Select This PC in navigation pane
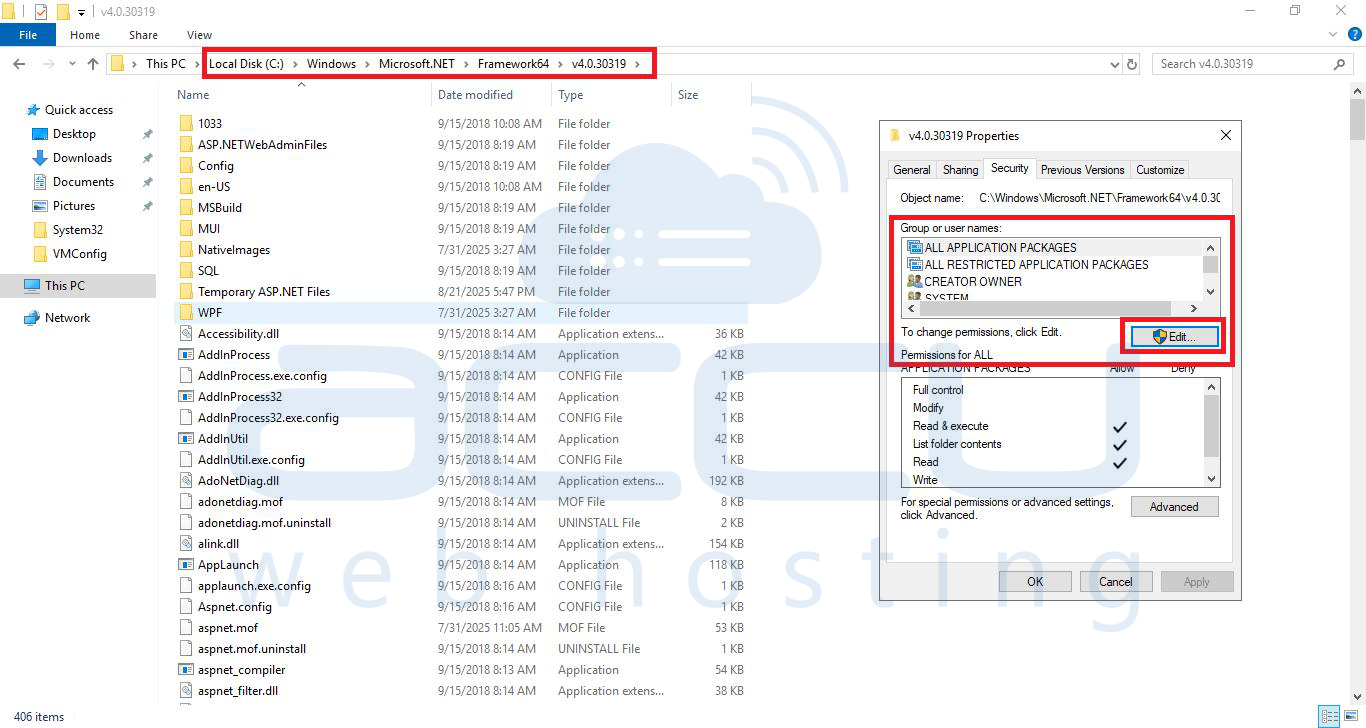Image resolution: width=1366 pixels, height=728 pixels. pyautogui.click(x=65, y=286)
